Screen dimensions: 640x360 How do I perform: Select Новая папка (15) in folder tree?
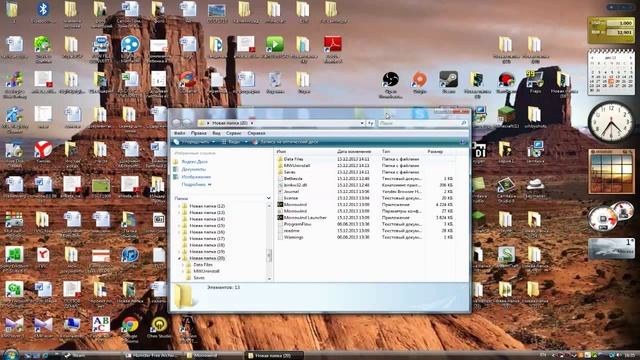coord(207,226)
